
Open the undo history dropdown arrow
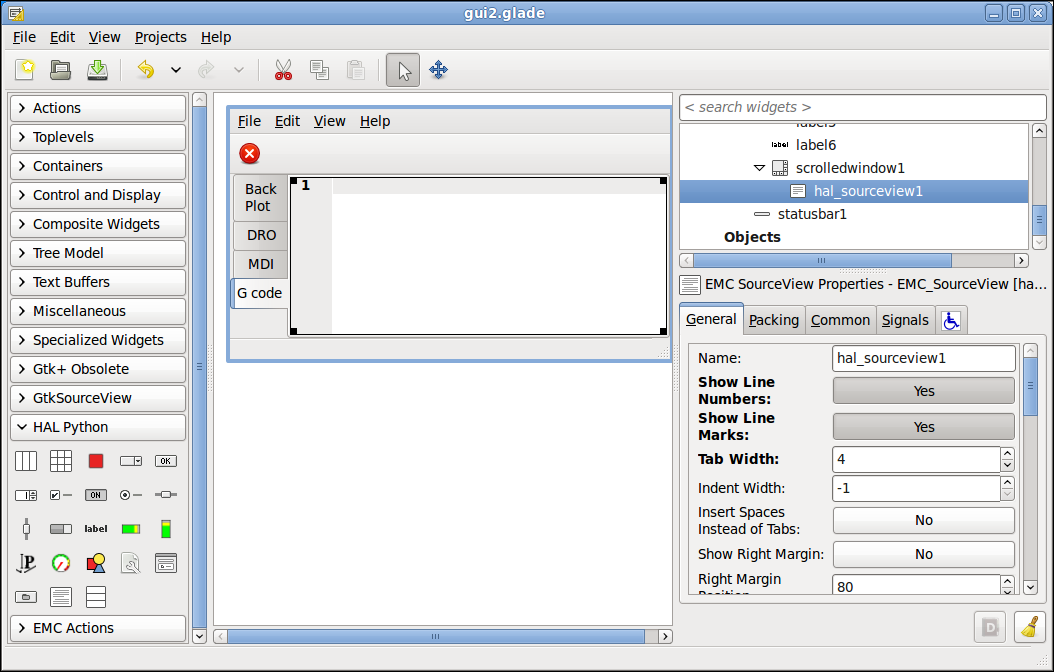[175, 70]
